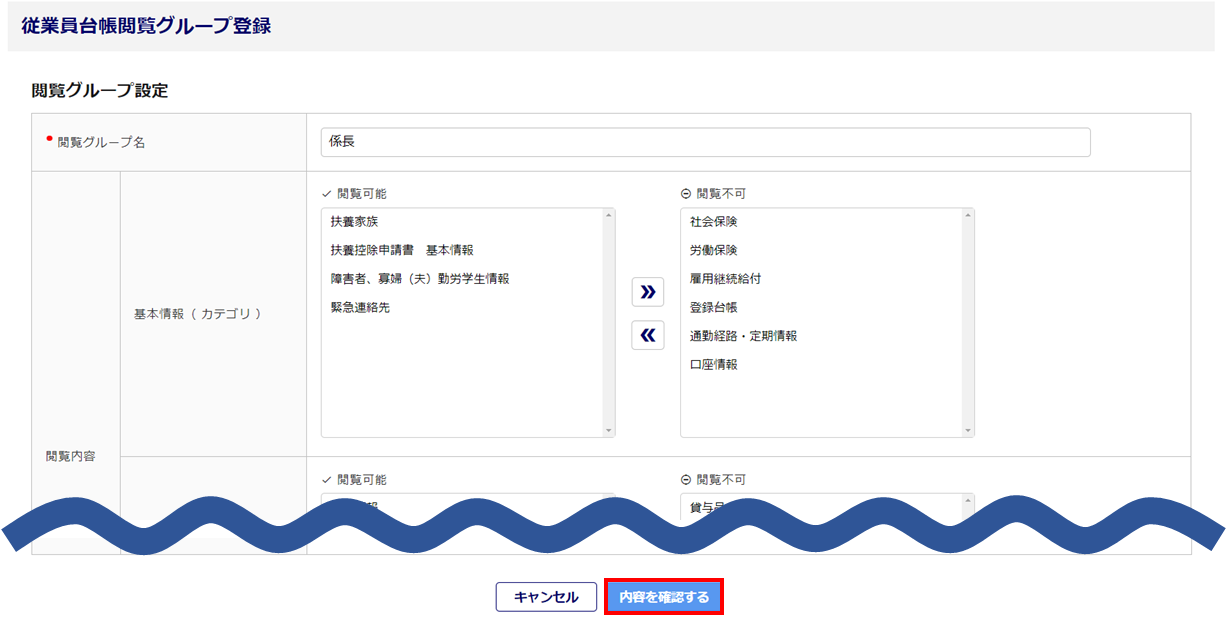The width and height of the screenshot is (1226, 630).
Task: Click 内容を確認する button
Action: (664, 597)
